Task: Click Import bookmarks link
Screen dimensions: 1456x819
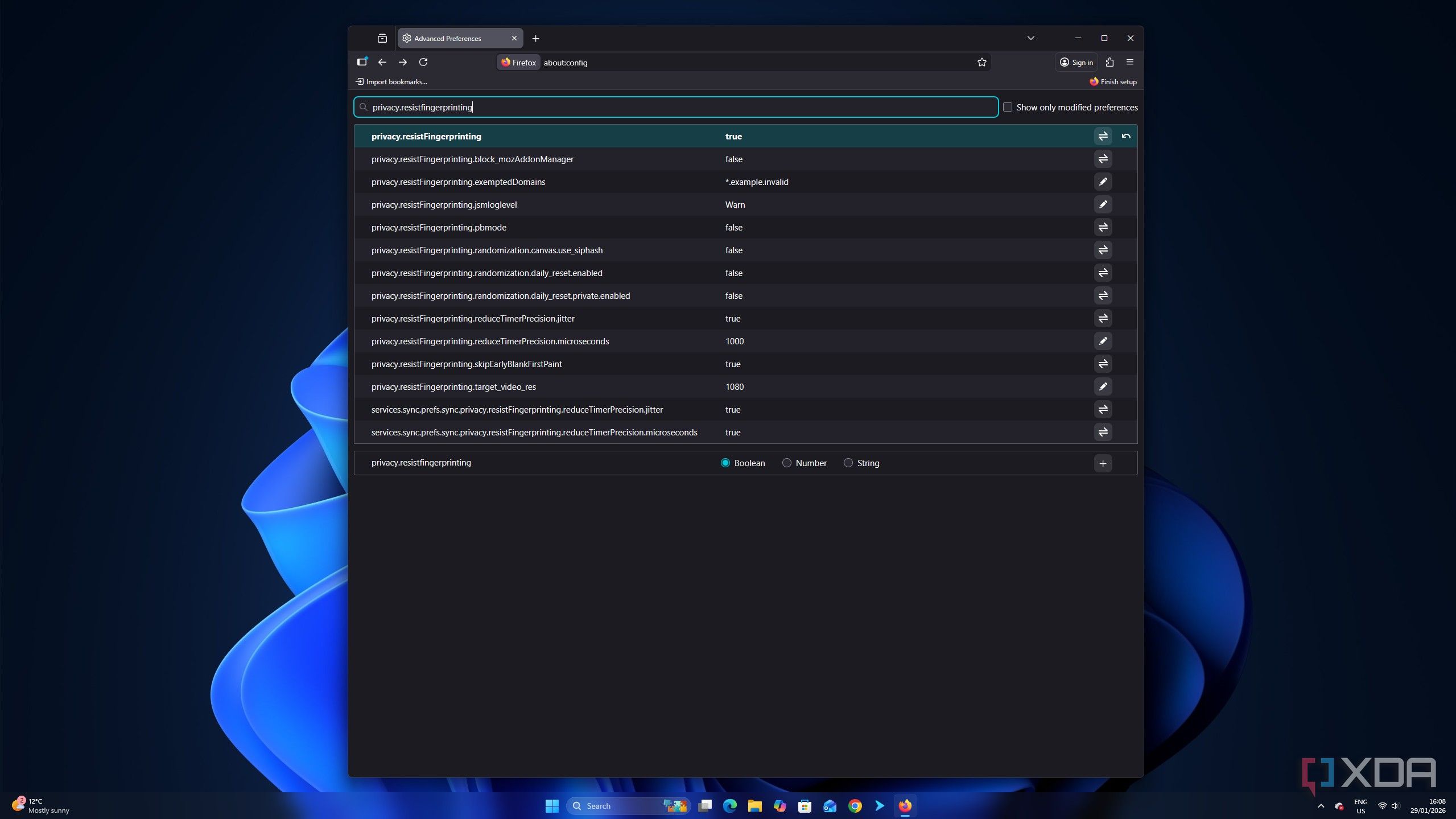Action: pos(391,82)
